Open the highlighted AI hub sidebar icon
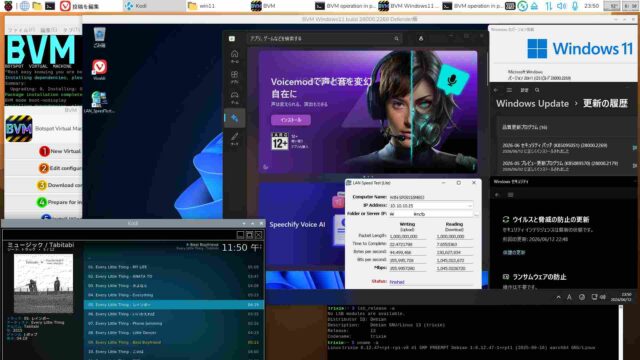Viewport: 640px width, 360px height. click(235, 118)
